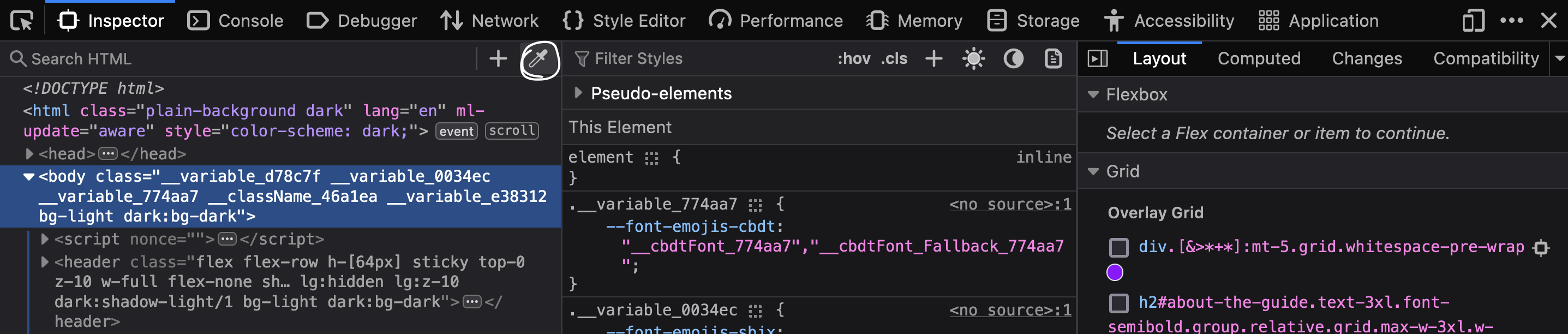Click the eyedropper color picker icon

tap(538, 59)
